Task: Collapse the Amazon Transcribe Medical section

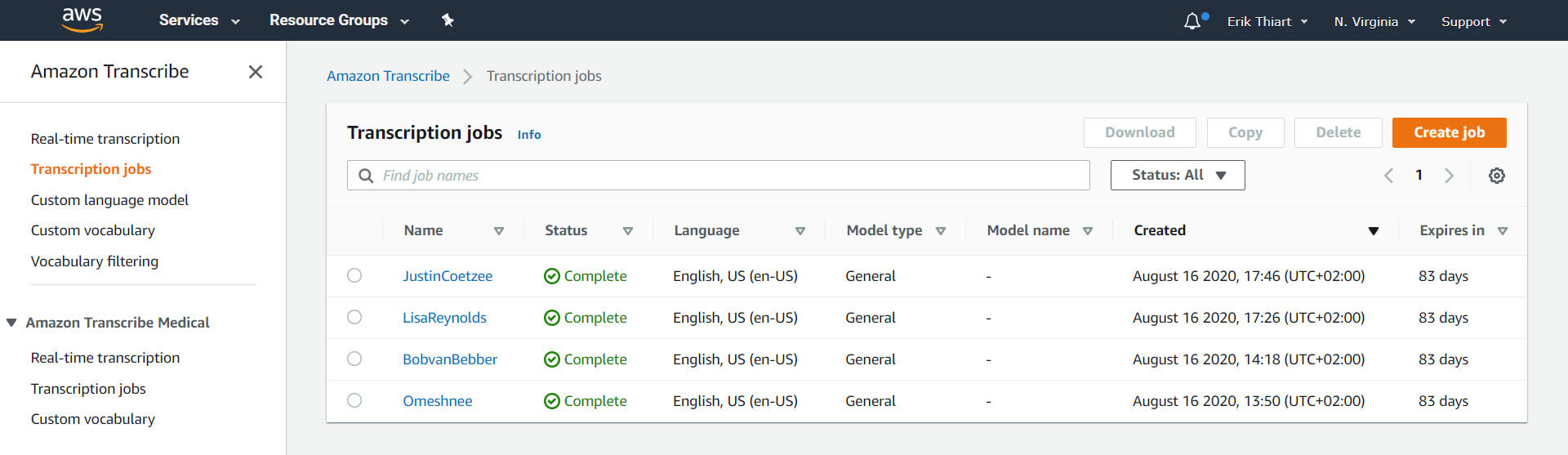Action: (x=12, y=323)
